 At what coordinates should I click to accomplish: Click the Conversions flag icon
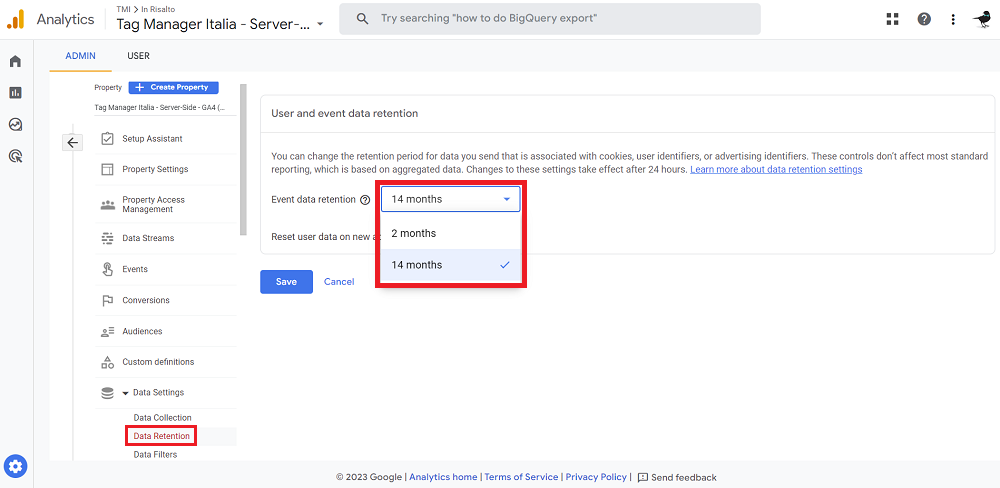coord(107,300)
